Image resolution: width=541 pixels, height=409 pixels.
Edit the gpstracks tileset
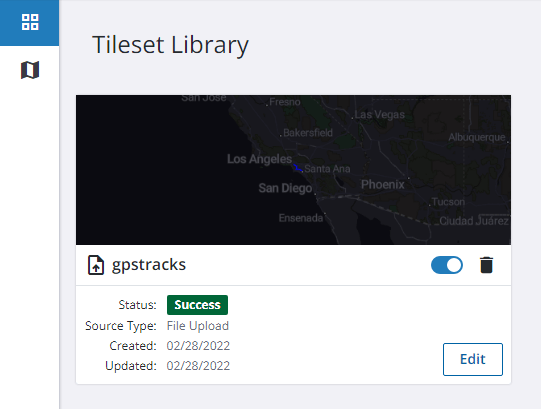pyautogui.click(x=473, y=359)
